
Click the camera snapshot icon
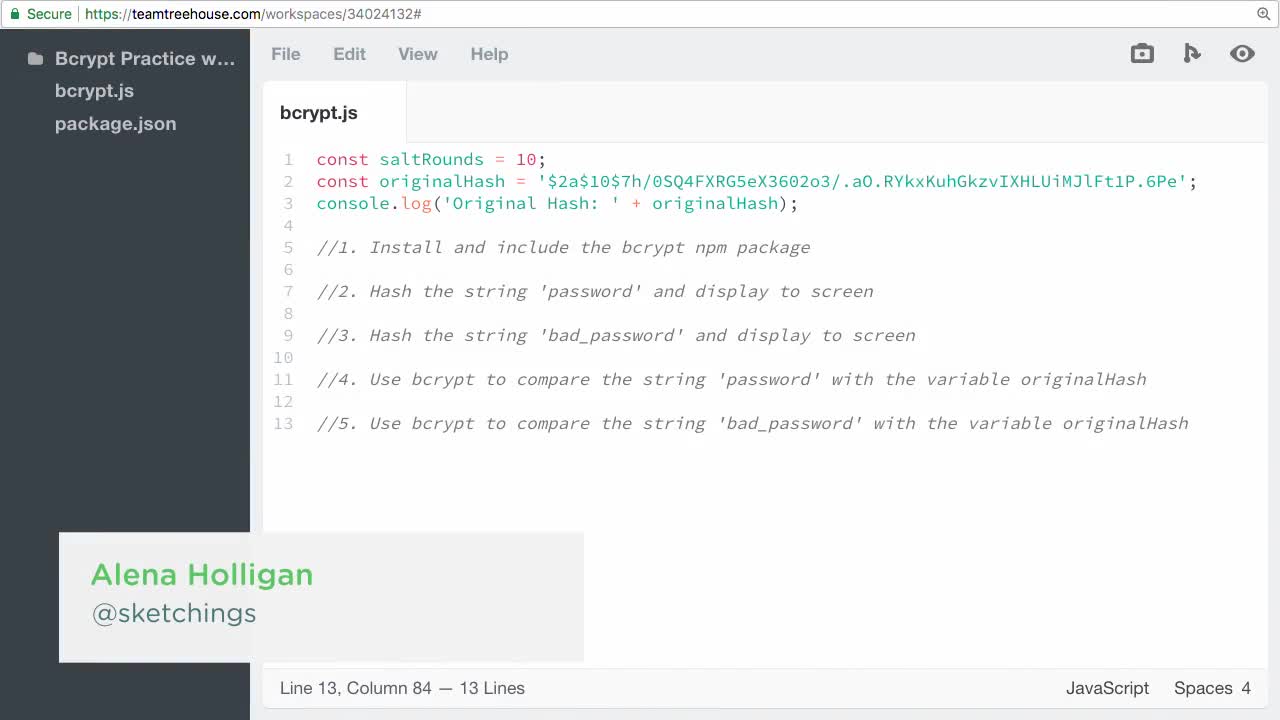coord(1142,53)
